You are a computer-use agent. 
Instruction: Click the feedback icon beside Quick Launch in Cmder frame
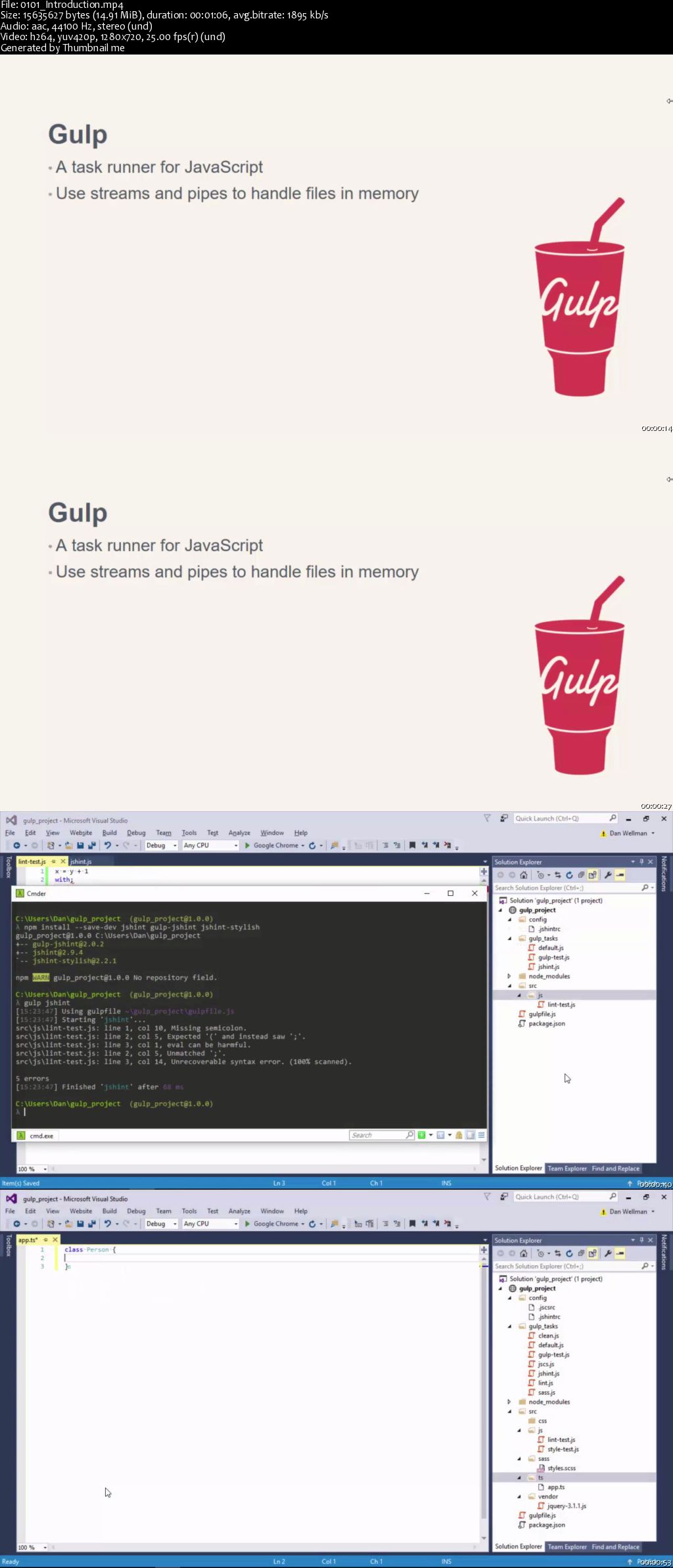coord(504,818)
